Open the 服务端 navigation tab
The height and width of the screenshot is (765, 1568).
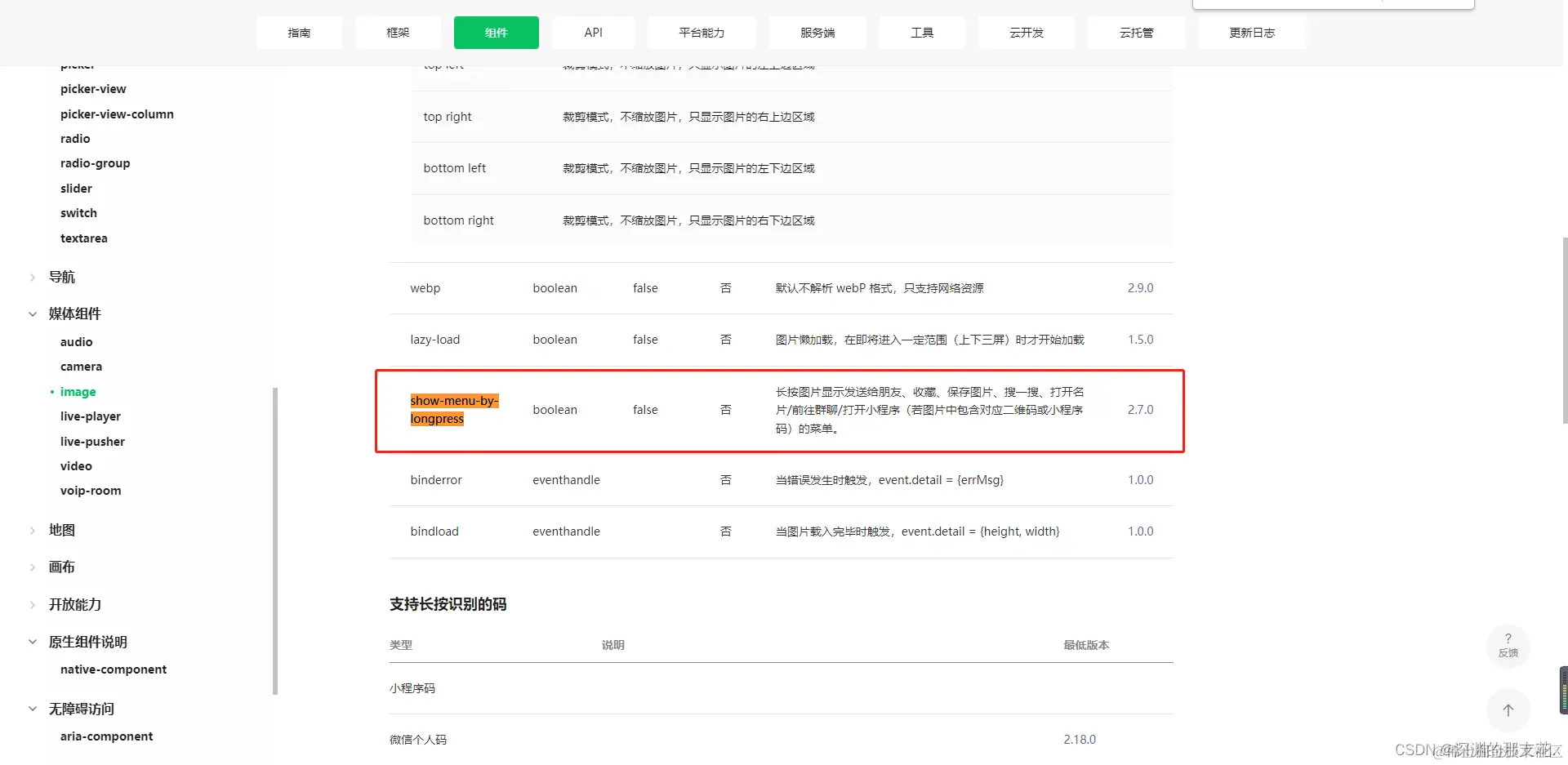(817, 33)
